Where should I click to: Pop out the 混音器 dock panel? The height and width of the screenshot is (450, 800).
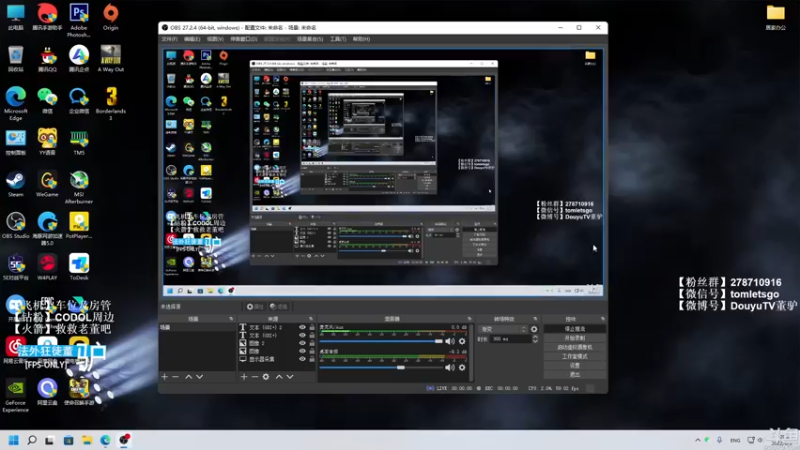[469, 319]
